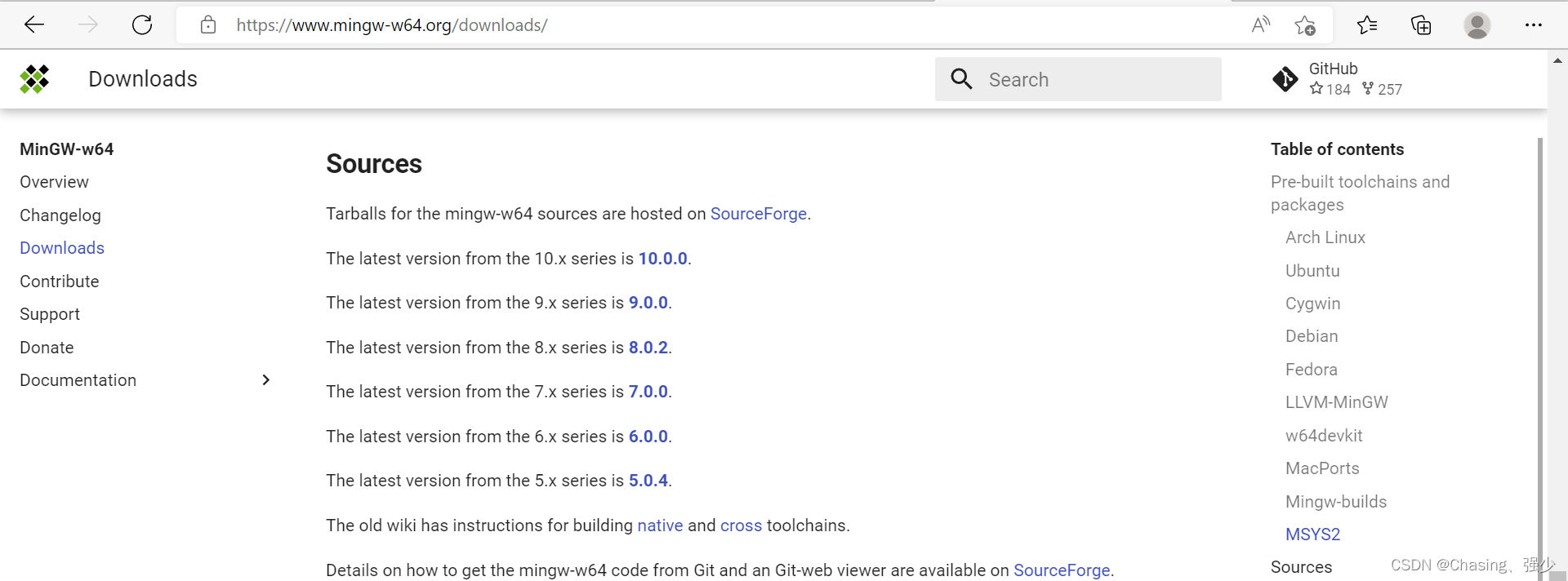1568x581 pixels.
Task: Add this page to favorites star icon
Action: click(1305, 25)
